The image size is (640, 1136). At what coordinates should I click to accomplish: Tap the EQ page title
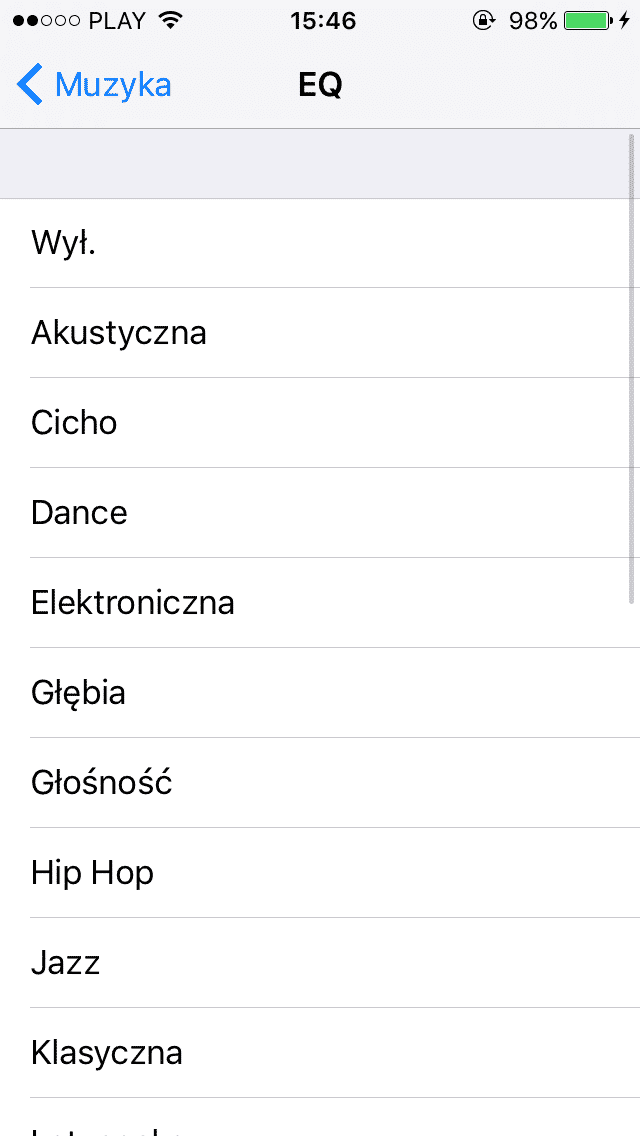pyautogui.click(x=320, y=85)
